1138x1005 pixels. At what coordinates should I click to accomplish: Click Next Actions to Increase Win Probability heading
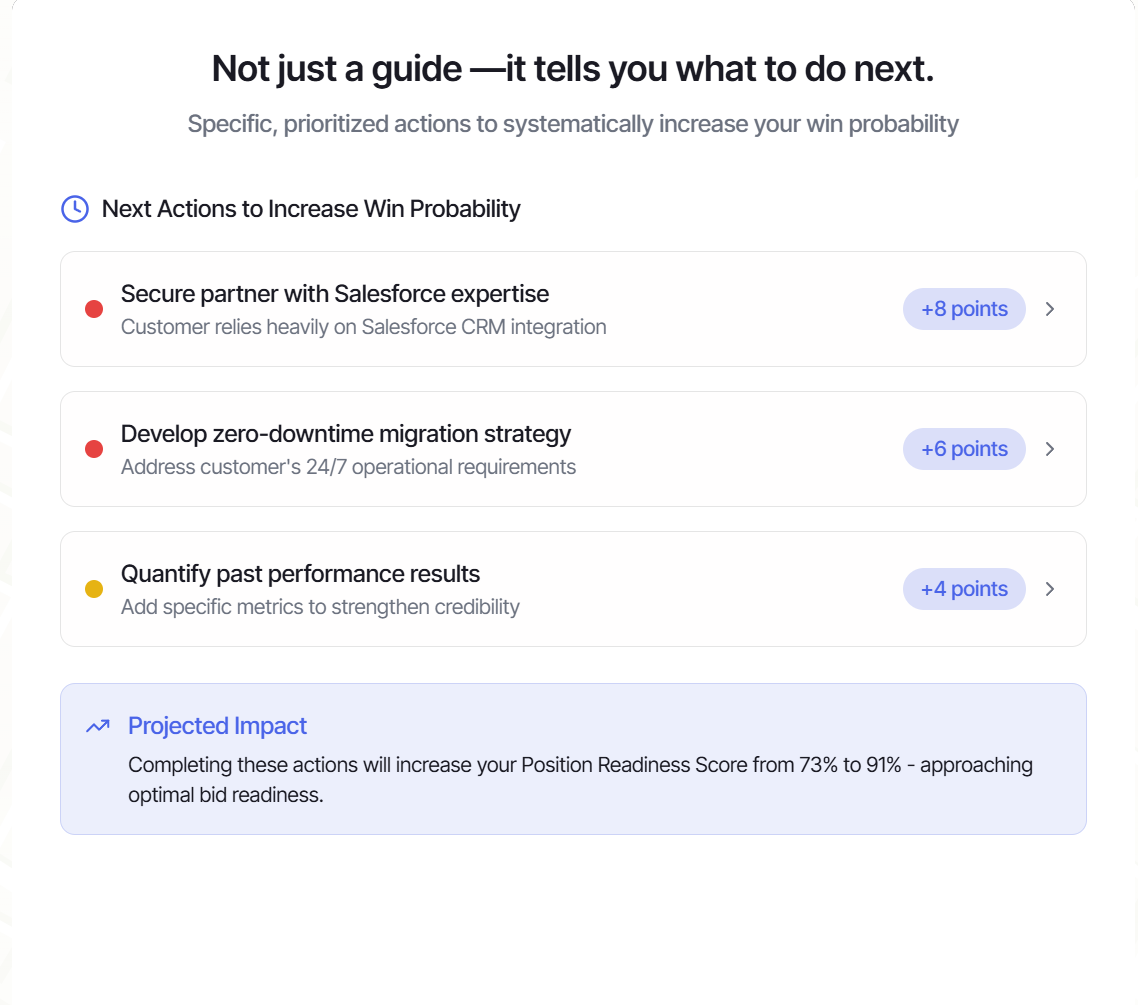tap(311, 209)
